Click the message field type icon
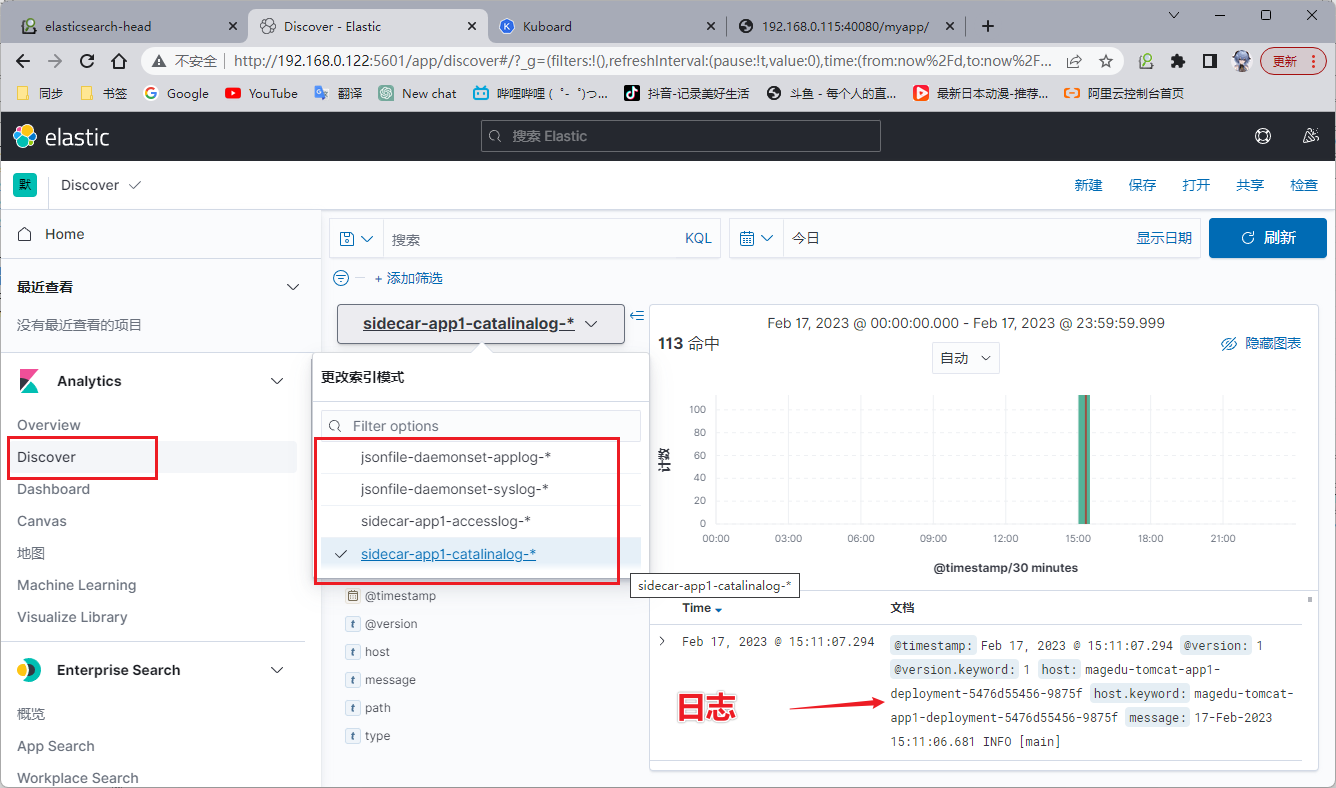 coord(352,680)
